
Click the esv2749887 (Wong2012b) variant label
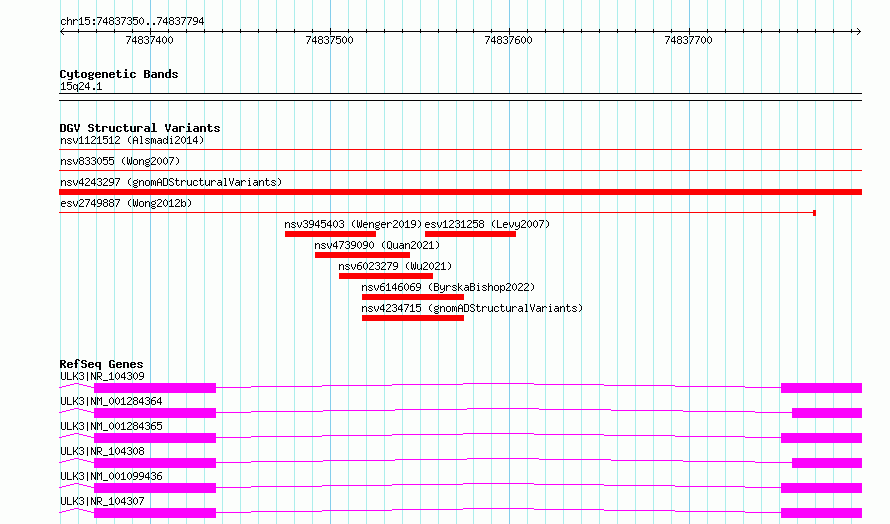126,203
